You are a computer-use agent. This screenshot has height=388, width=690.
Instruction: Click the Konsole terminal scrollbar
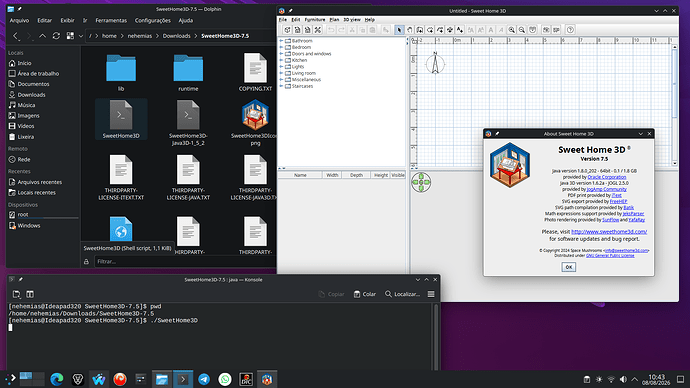[436, 337]
